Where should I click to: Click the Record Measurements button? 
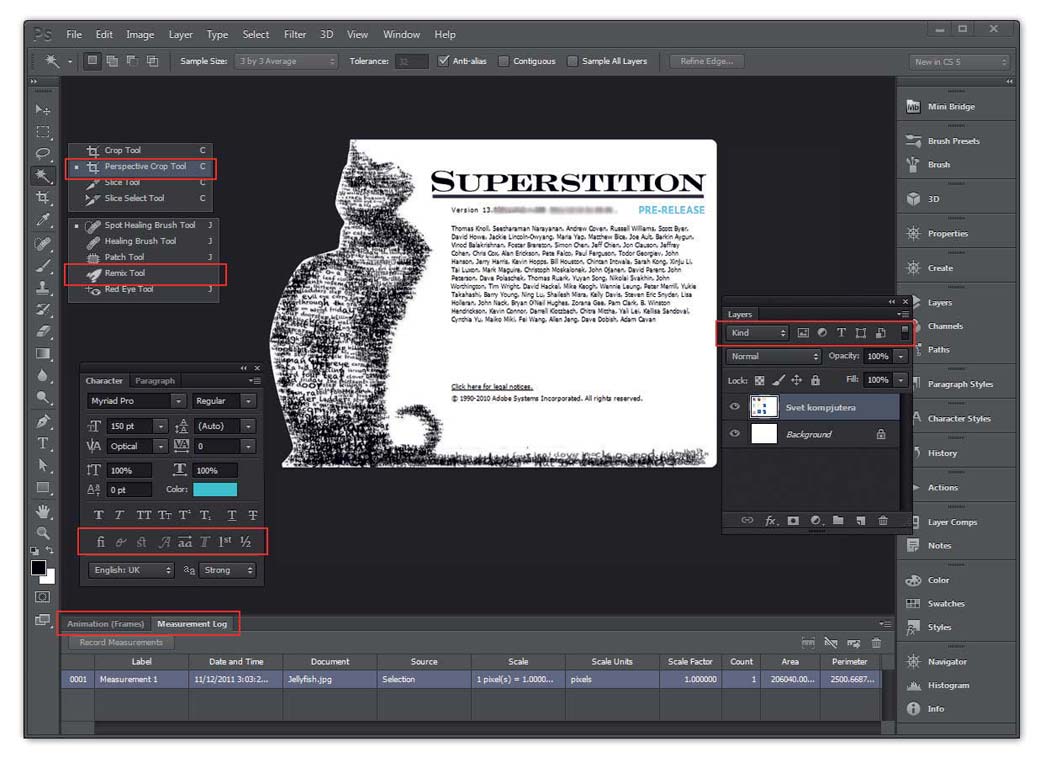[121, 642]
